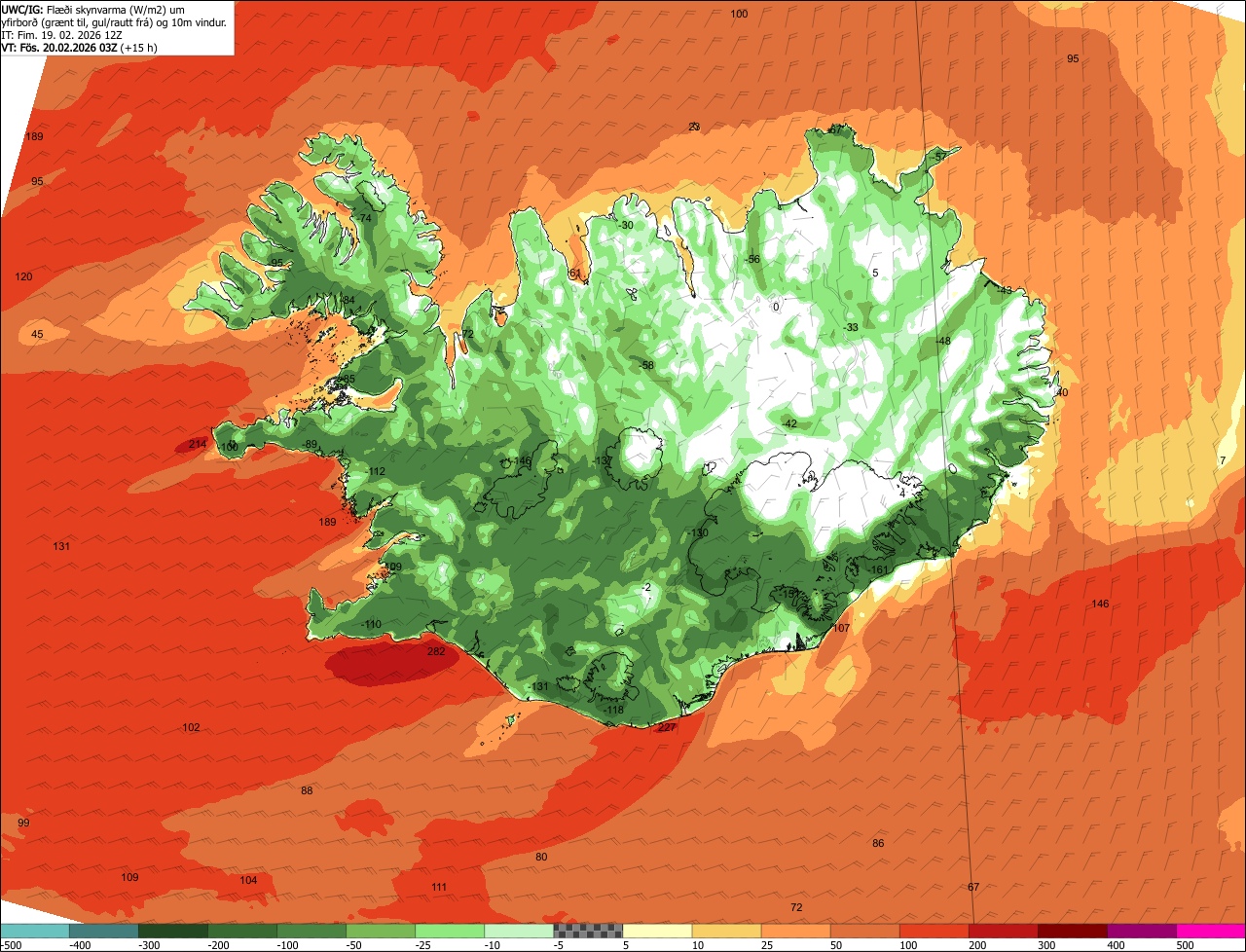Image resolution: width=1246 pixels, height=952 pixels.
Task: Click the map value -33 in northeast Iceland
Action: [851, 327]
